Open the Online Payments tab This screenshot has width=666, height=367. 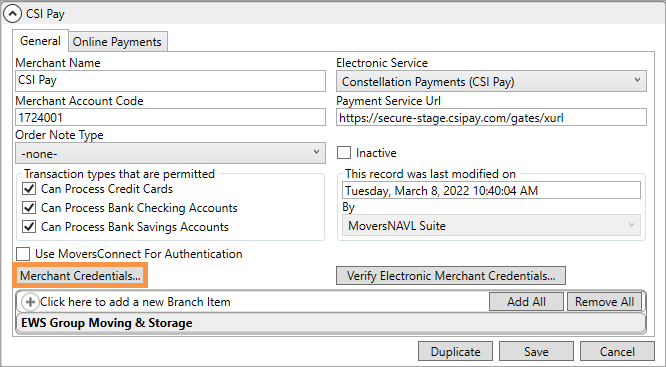click(117, 42)
